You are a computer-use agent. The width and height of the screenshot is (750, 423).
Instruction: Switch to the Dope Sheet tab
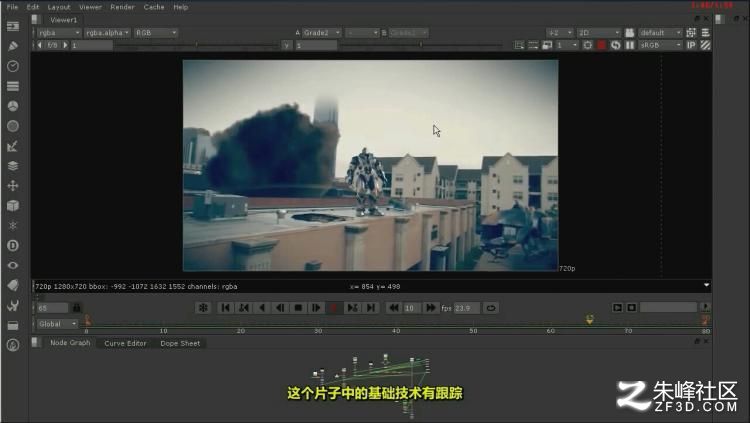coord(180,343)
